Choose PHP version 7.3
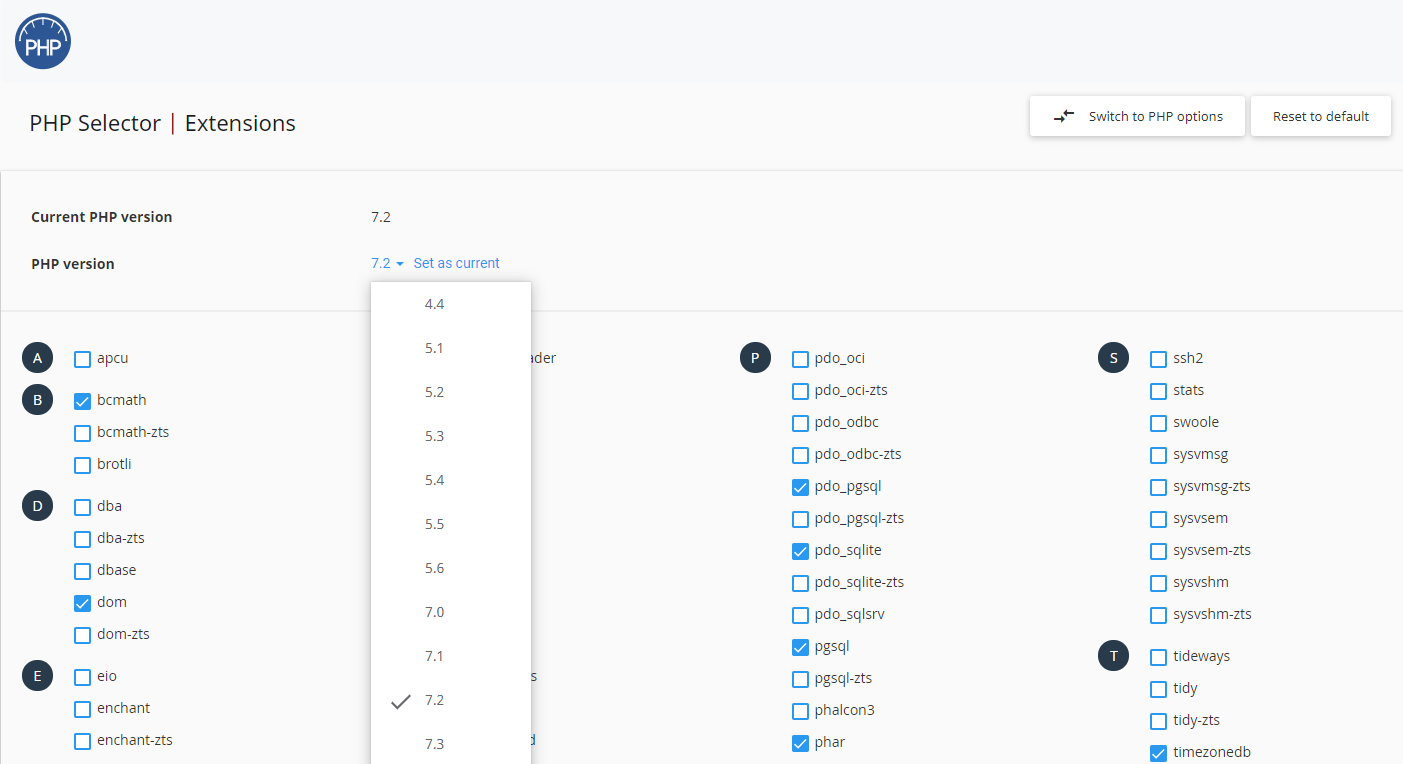Image resolution: width=1403 pixels, height=764 pixels. (451, 744)
